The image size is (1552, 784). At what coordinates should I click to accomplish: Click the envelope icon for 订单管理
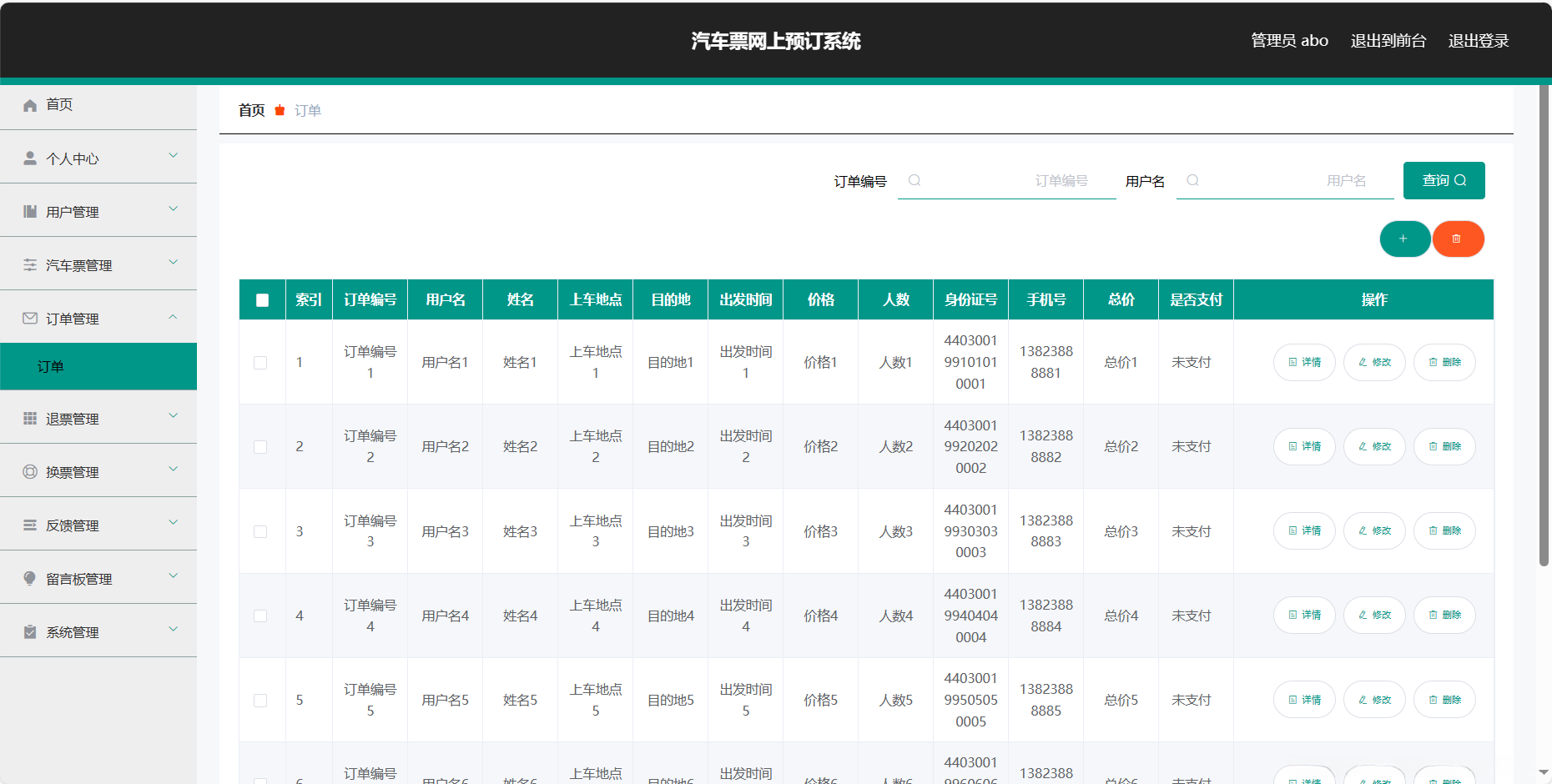[x=30, y=319]
